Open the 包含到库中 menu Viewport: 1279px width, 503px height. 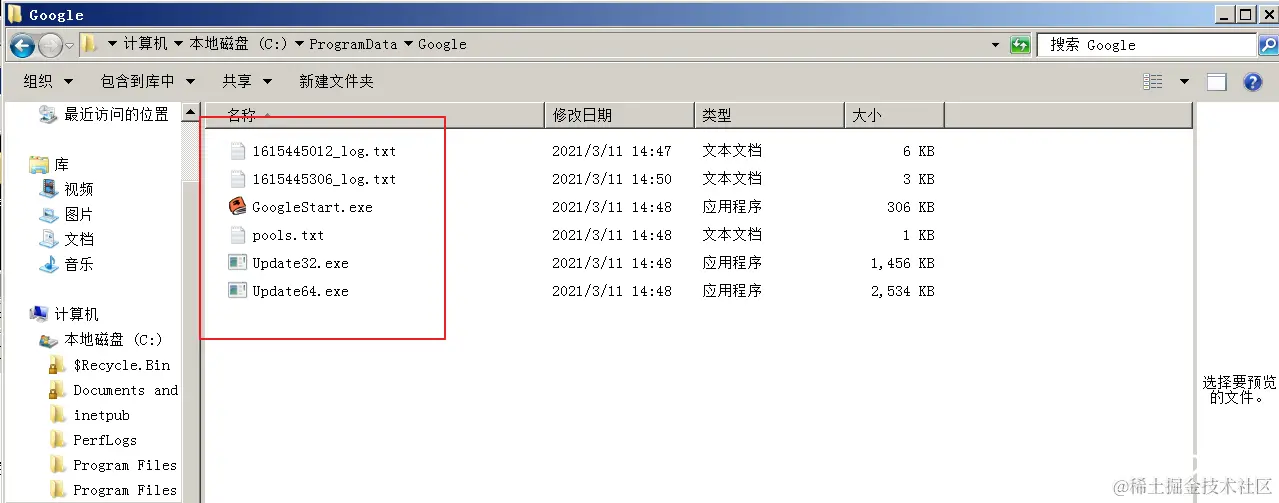pyautogui.click(x=148, y=81)
